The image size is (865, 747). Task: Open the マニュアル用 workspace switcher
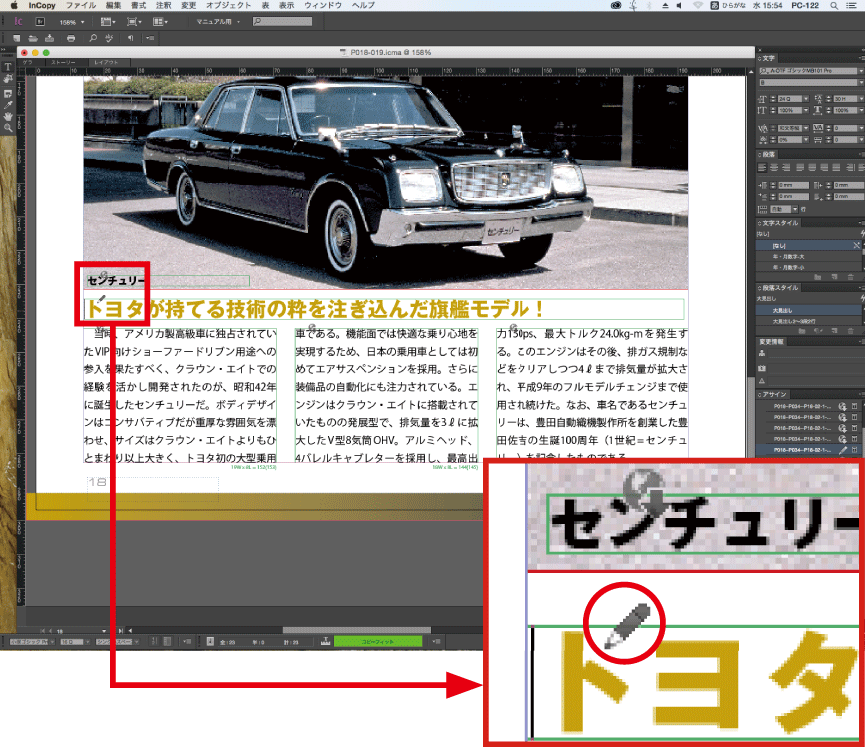click(218, 22)
